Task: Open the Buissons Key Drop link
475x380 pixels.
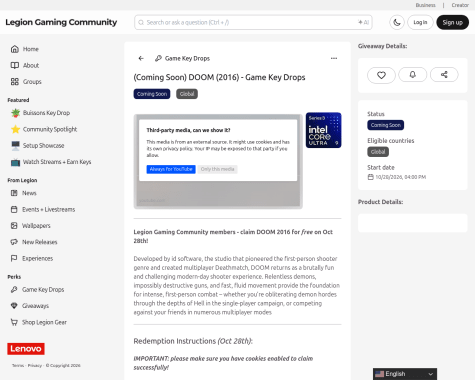Action: 46,113
